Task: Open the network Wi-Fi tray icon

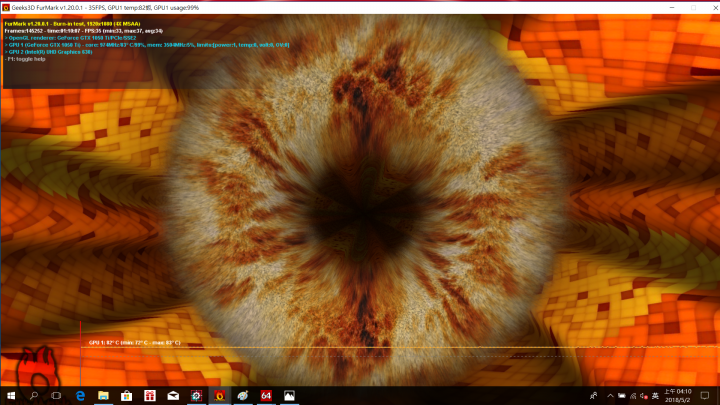Action: tap(633, 396)
